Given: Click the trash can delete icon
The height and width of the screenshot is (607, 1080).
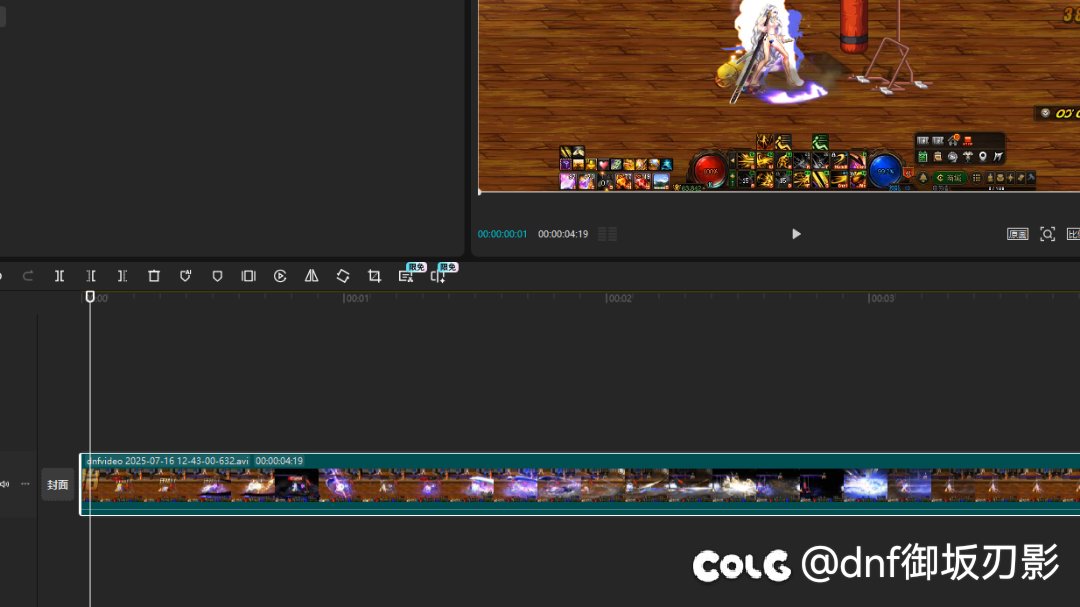Looking at the screenshot, I should click(154, 276).
